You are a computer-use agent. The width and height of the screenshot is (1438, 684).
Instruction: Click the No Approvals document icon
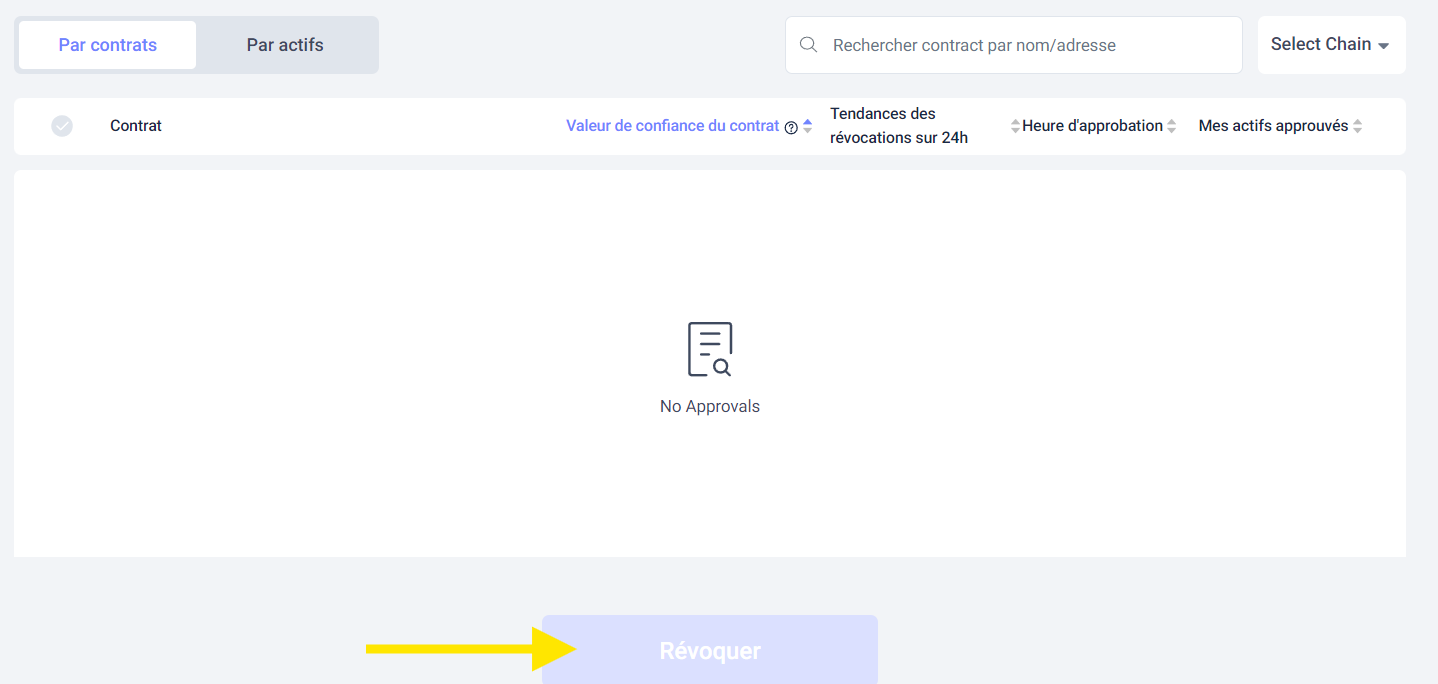click(x=710, y=349)
